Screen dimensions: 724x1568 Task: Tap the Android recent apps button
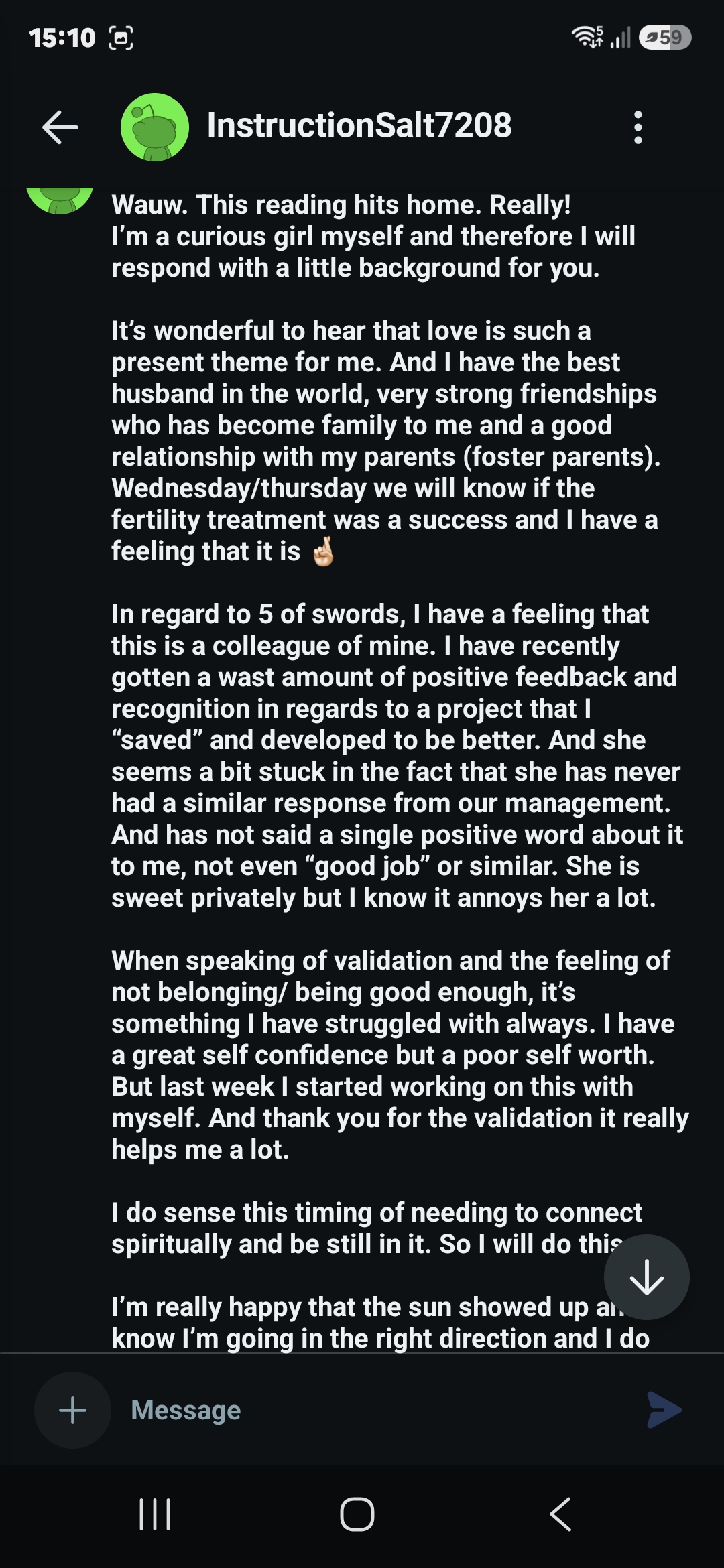155,1514
